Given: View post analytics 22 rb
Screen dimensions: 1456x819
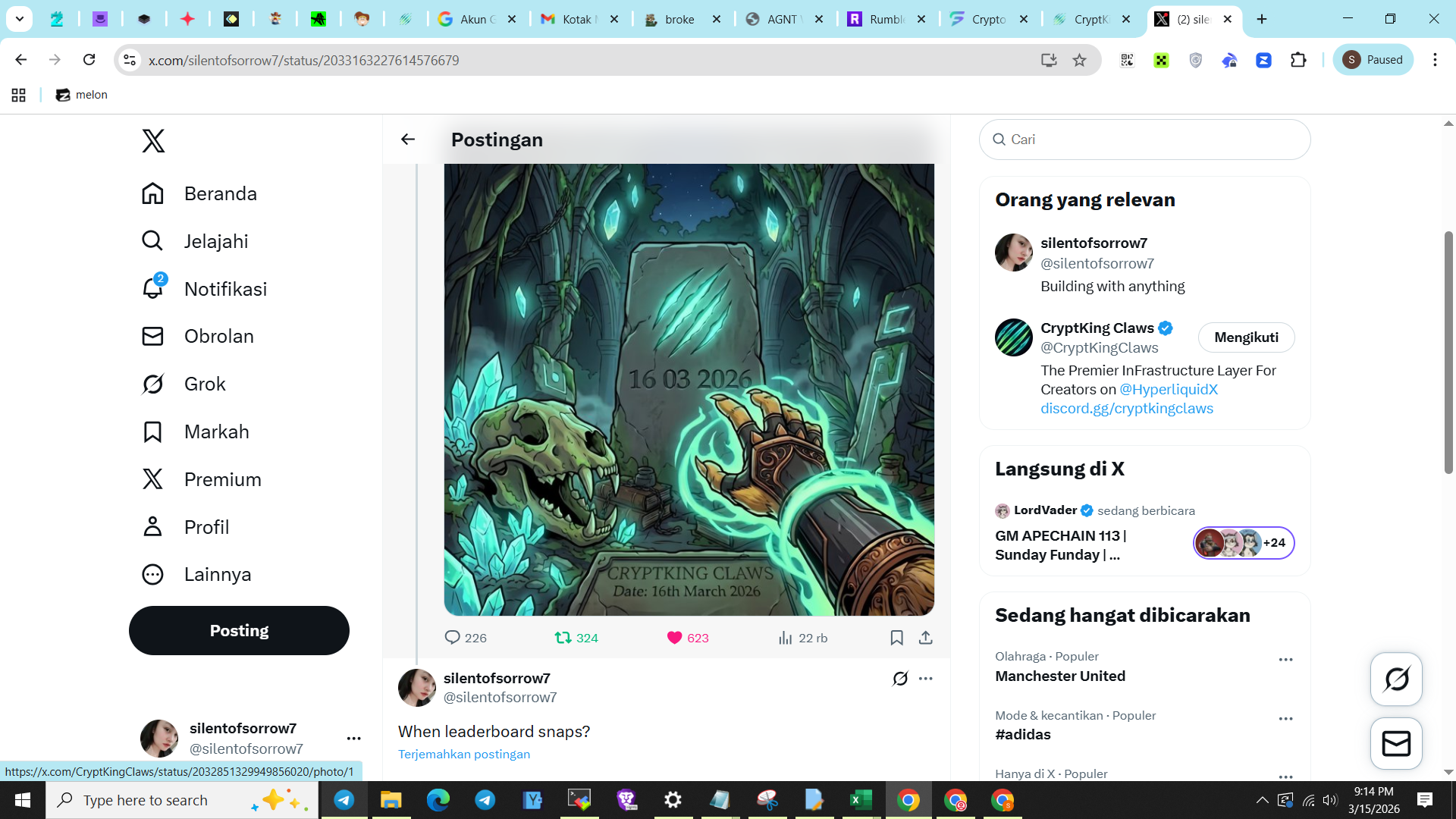Looking at the screenshot, I should (802, 638).
